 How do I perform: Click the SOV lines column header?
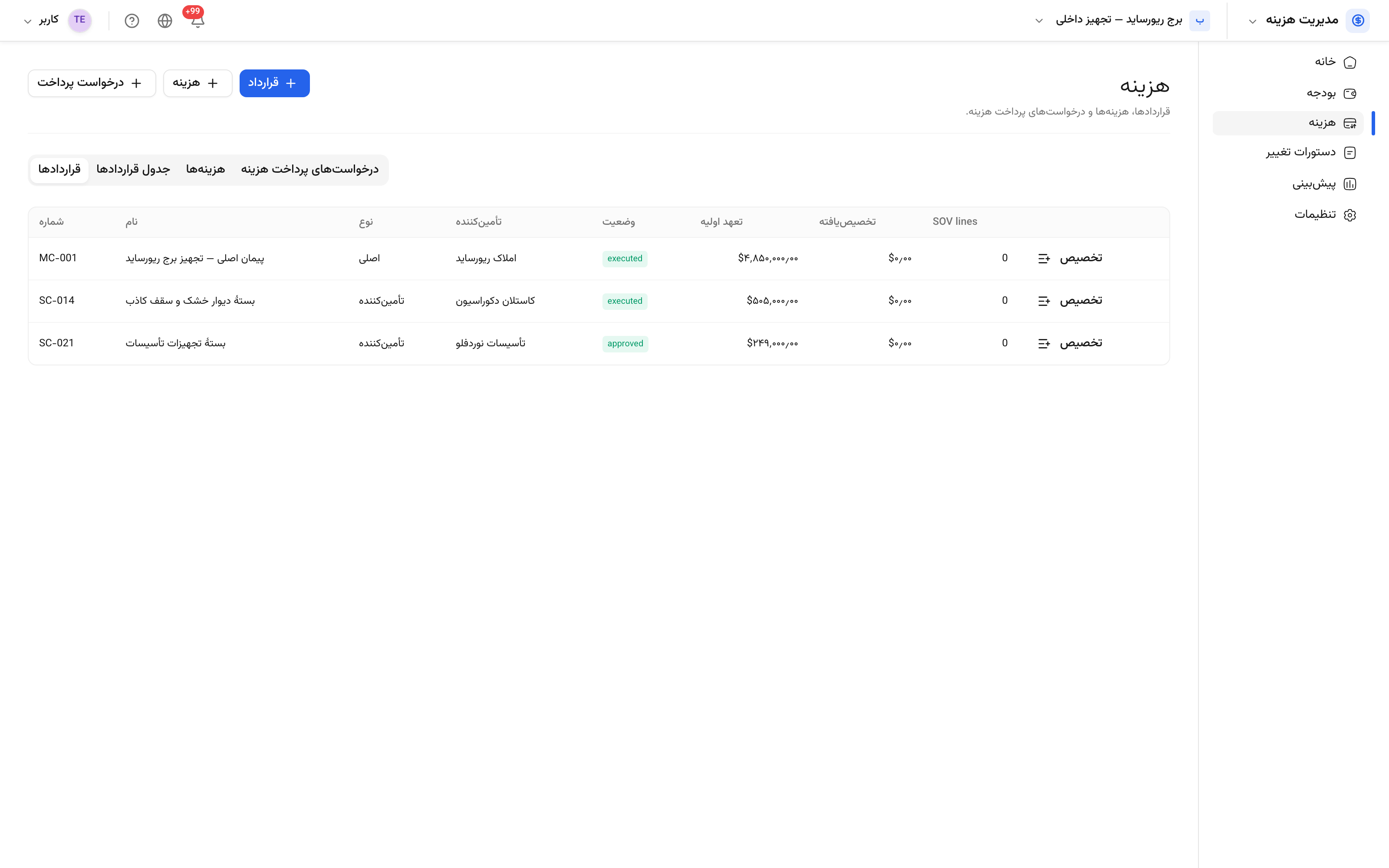955,222
